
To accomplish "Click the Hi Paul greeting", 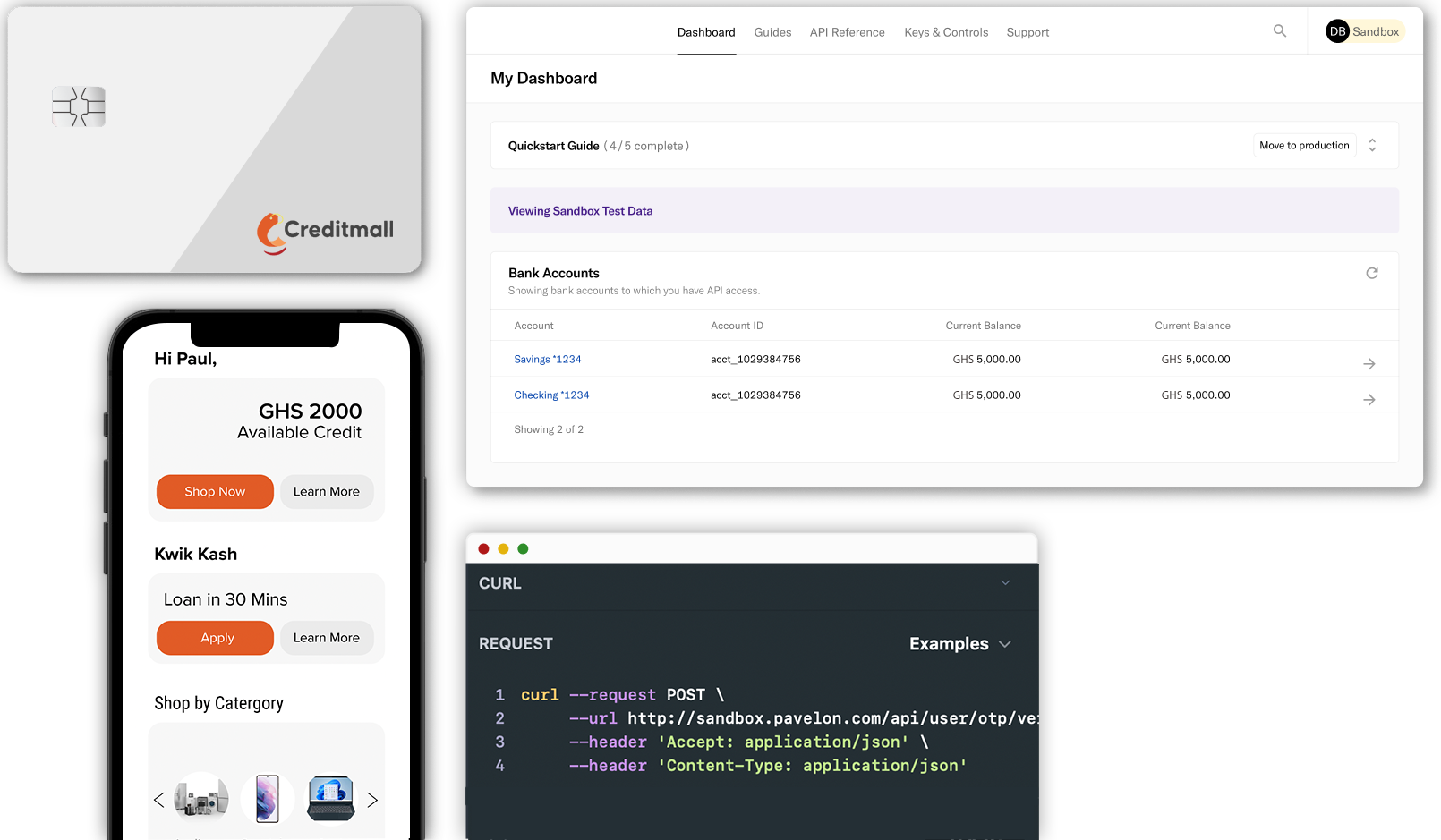I will click(185, 359).
